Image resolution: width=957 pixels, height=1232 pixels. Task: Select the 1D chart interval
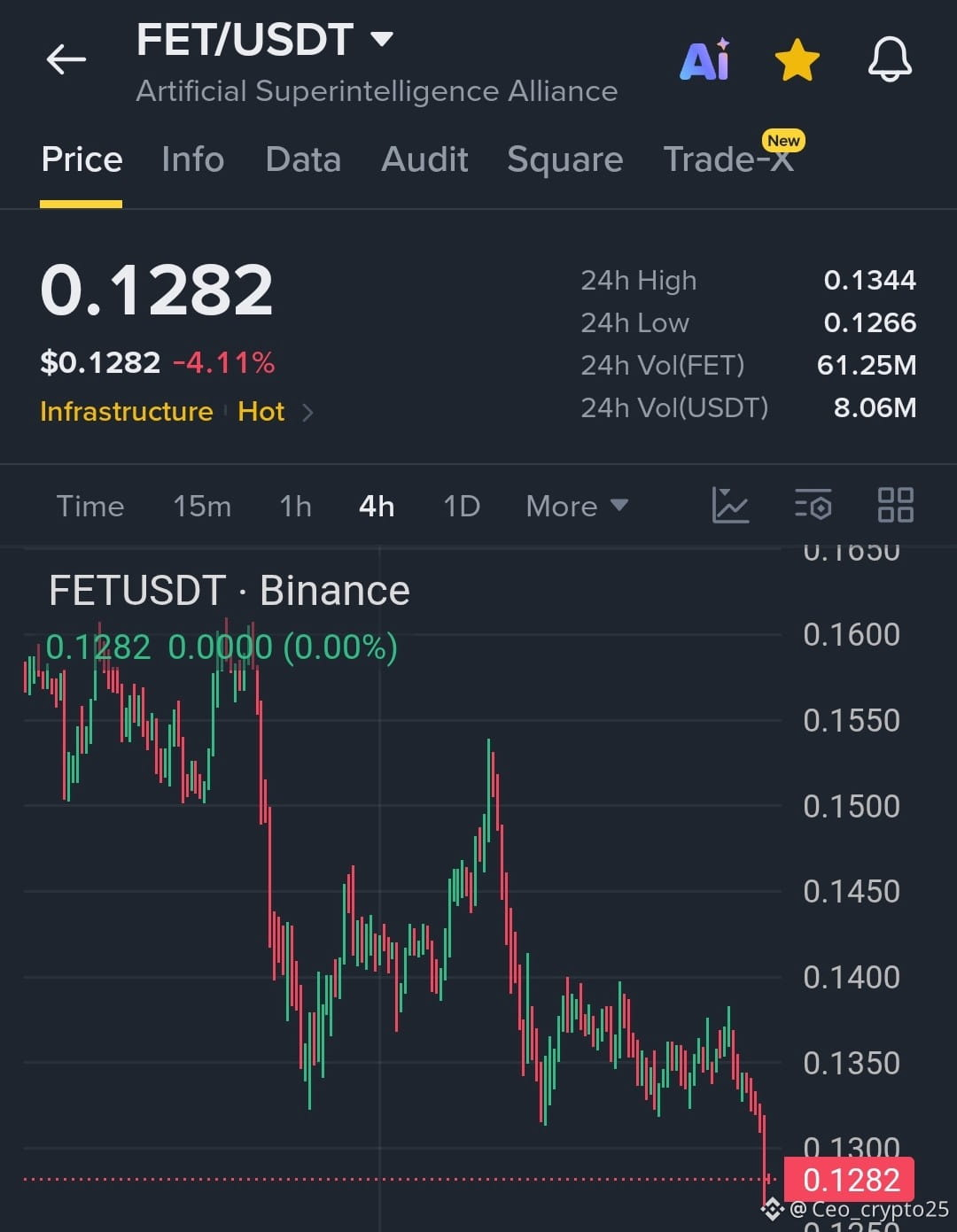tap(462, 506)
